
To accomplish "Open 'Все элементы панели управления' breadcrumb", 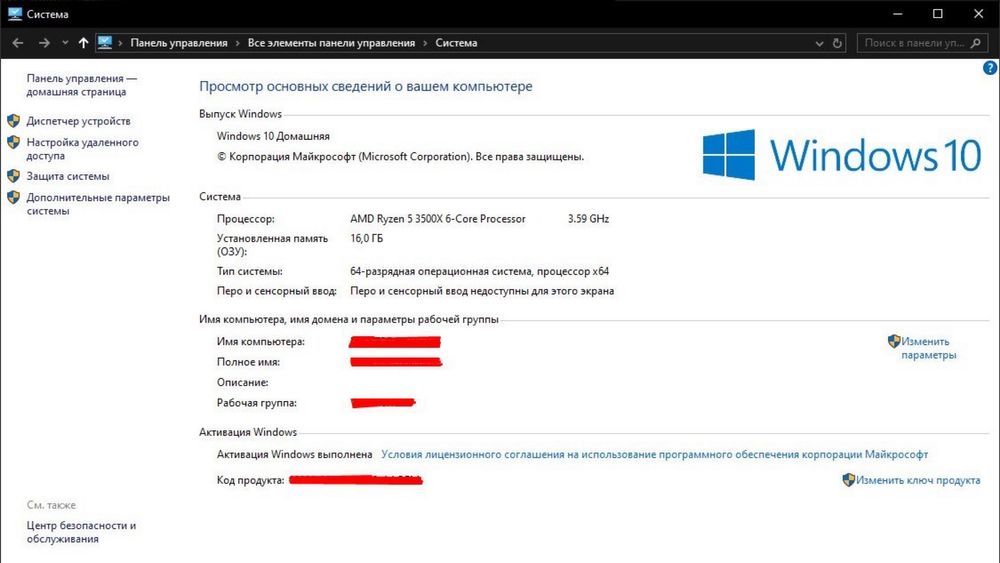I will tap(331, 43).
